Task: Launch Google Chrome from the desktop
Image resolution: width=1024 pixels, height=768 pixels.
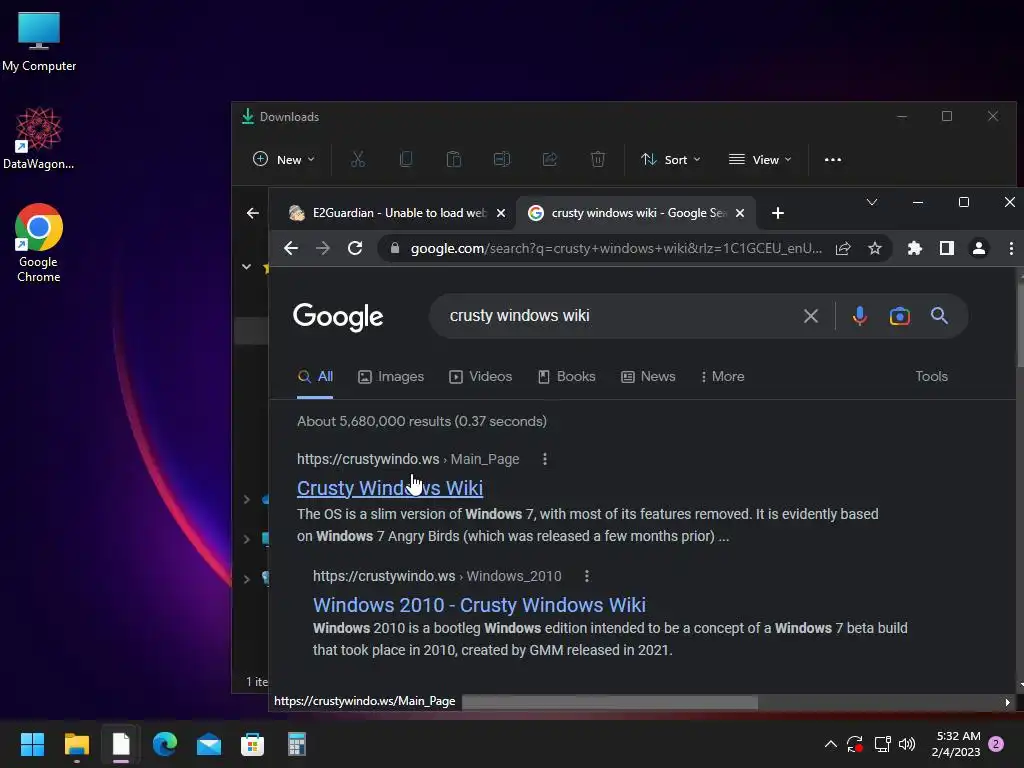Action: coord(39,243)
